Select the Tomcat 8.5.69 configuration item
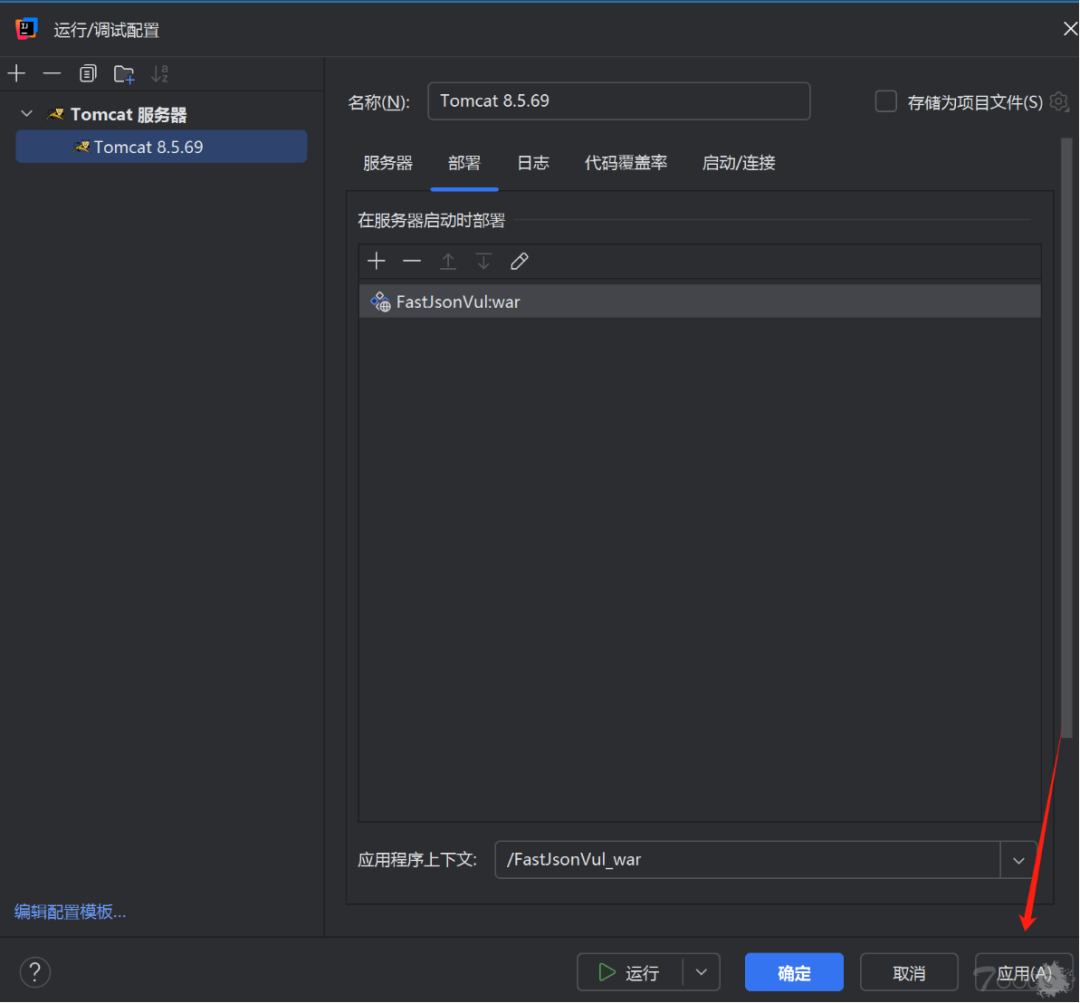The height and width of the screenshot is (1003, 1080). [x=161, y=147]
